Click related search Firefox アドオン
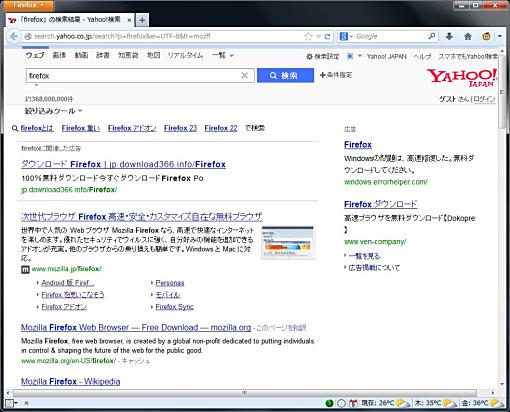Viewport: 510px width, 412px height. tap(132, 128)
